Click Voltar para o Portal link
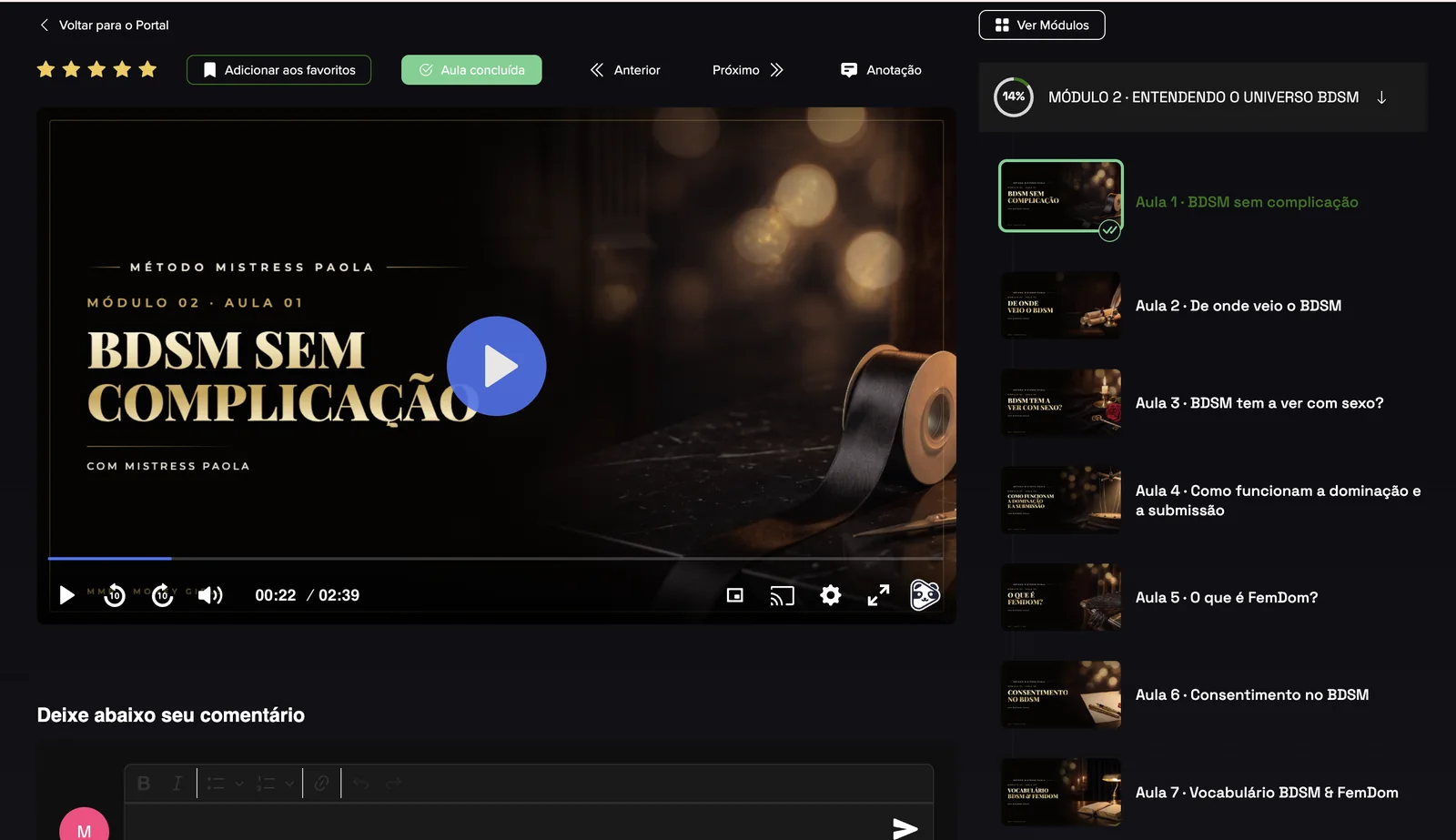 [105, 25]
